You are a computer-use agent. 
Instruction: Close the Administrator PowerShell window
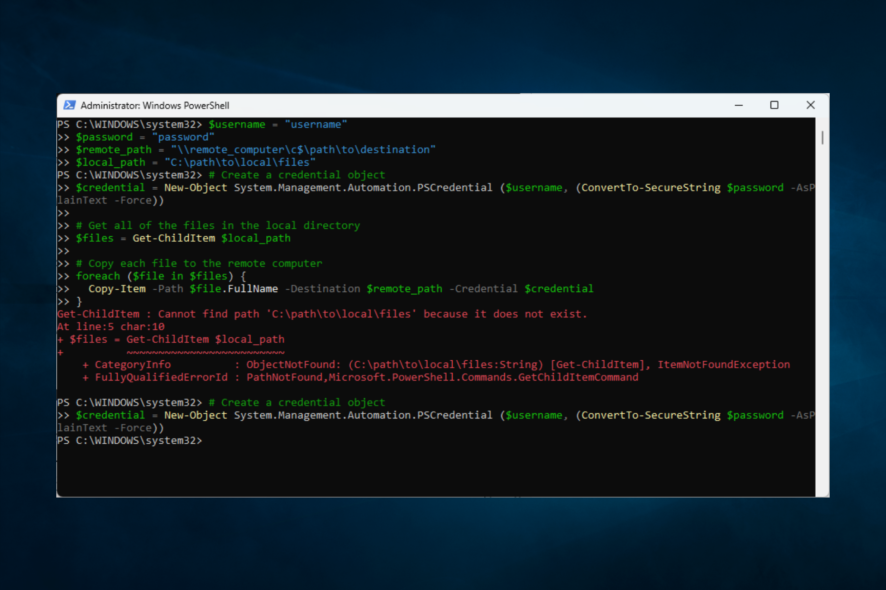(810, 105)
